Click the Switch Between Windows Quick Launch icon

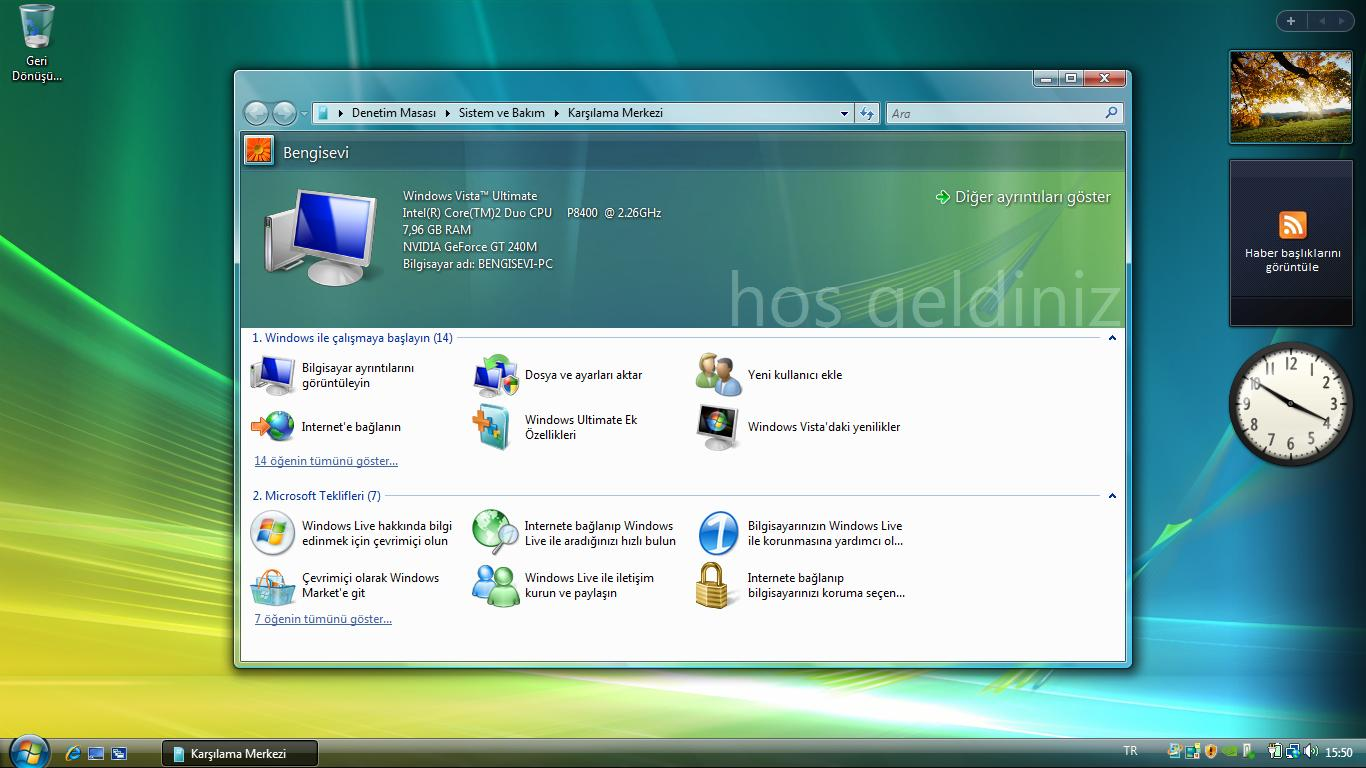click(x=119, y=753)
